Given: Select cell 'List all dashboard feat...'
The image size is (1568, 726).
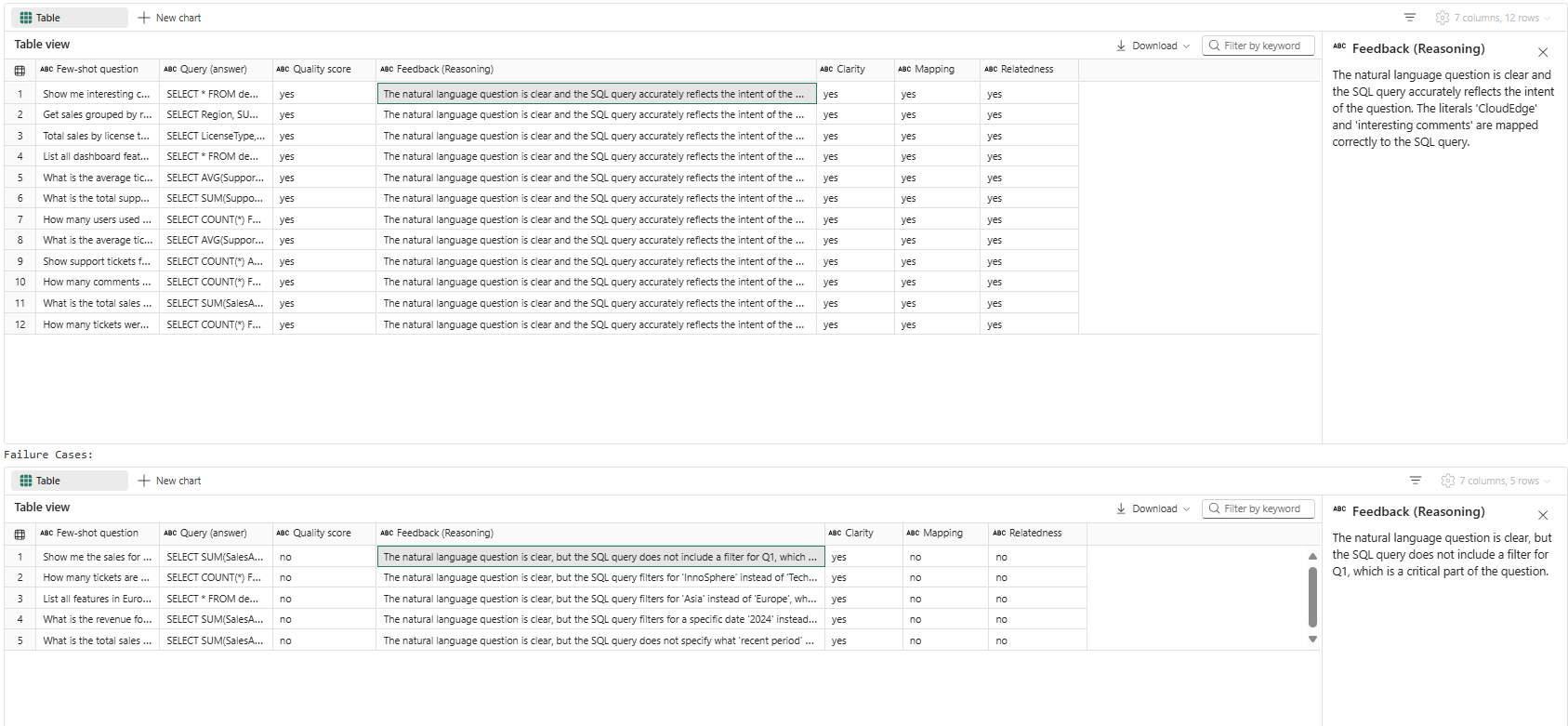Looking at the screenshot, I should coord(98,157).
